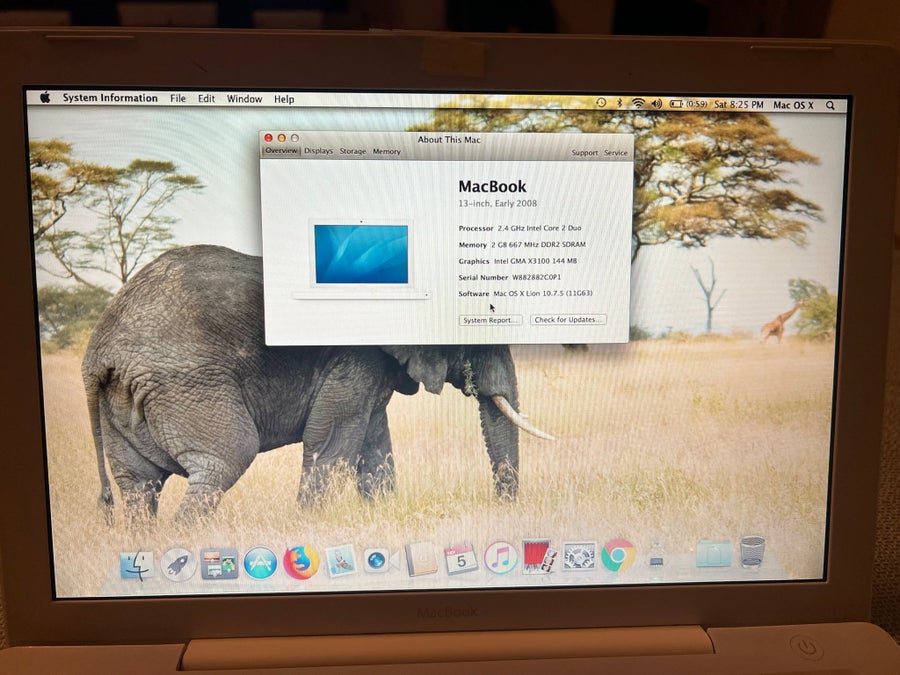
Task: Launch Launchpad rocket icon in Dock
Action: [x=178, y=565]
